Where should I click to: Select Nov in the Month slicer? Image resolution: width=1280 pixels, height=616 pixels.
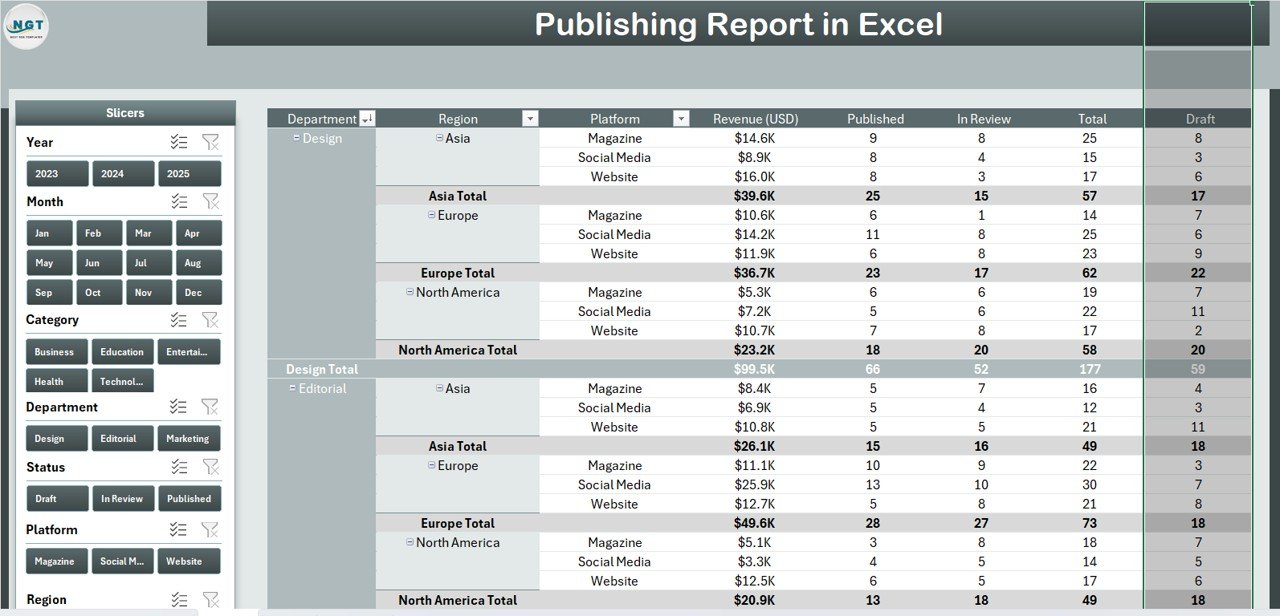click(149, 292)
